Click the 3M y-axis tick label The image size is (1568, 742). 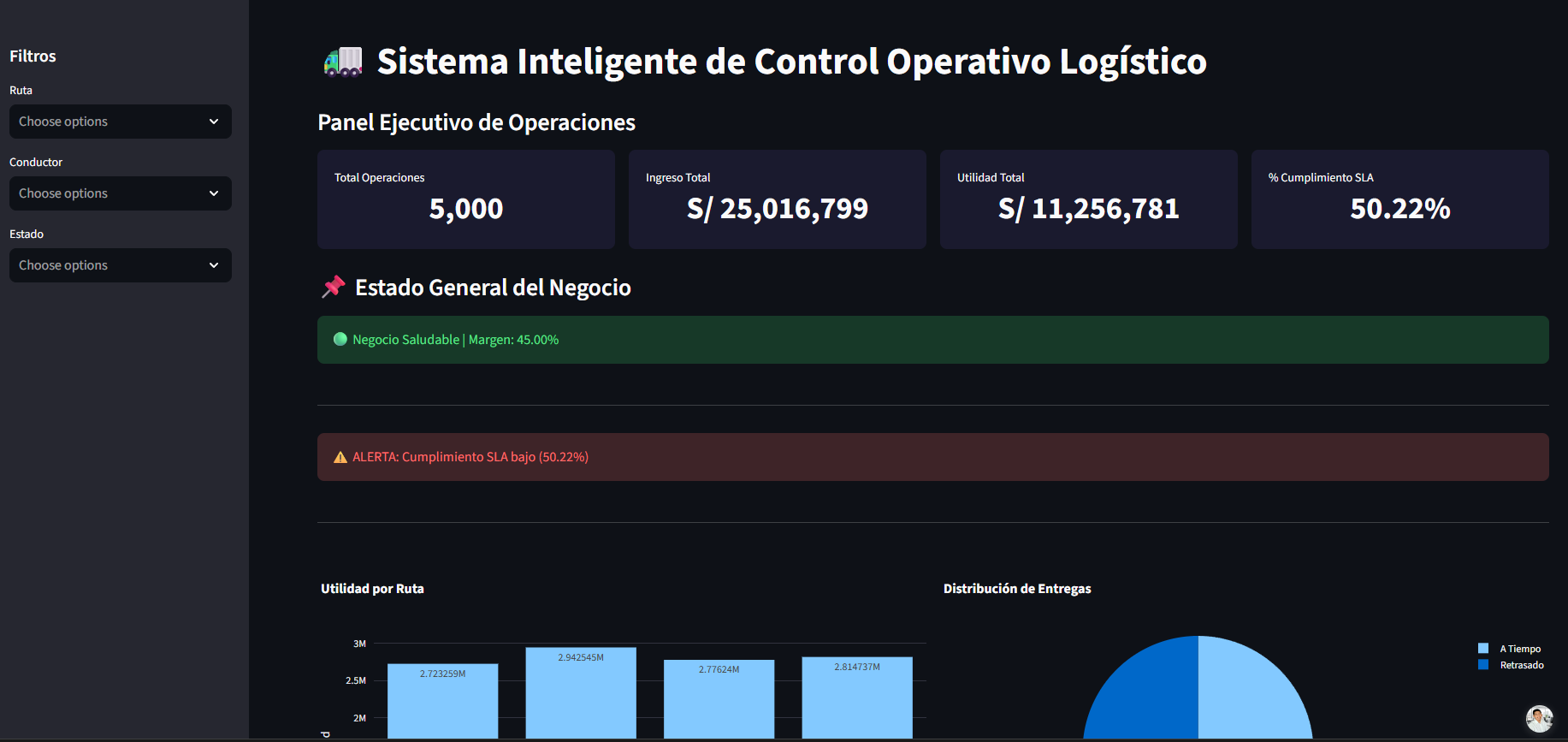(x=359, y=644)
